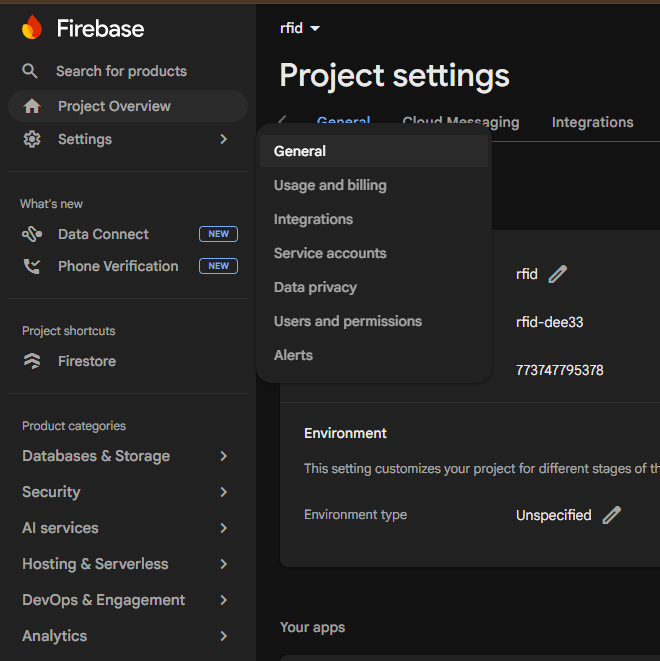Open Users and permissions menu entry

click(x=348, y=321)
